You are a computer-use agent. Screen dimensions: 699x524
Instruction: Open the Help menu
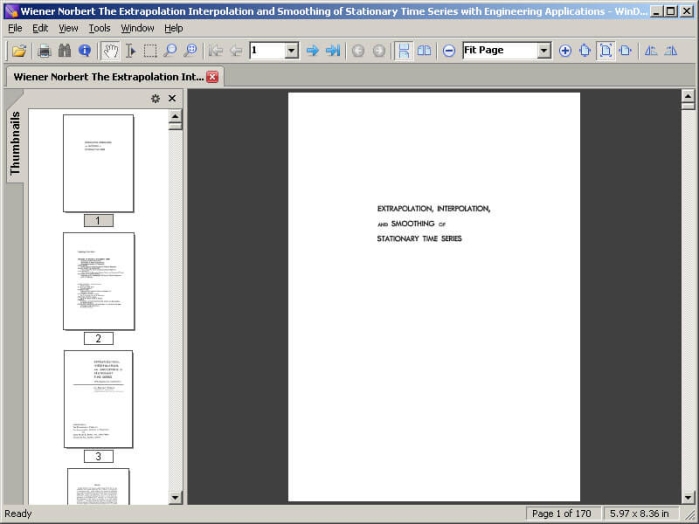173,28
